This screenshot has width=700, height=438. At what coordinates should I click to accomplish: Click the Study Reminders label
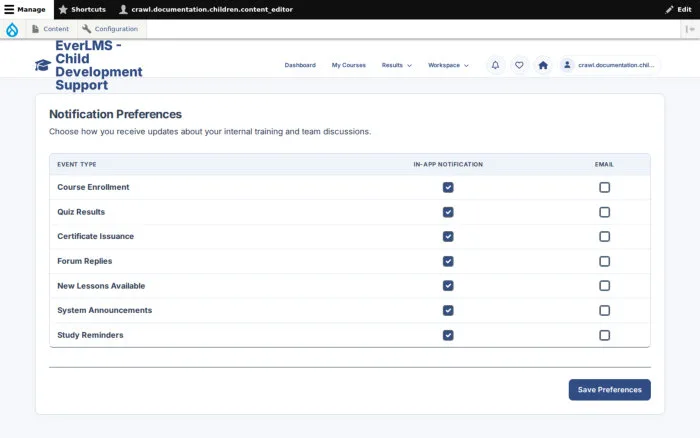pos(90,335)
